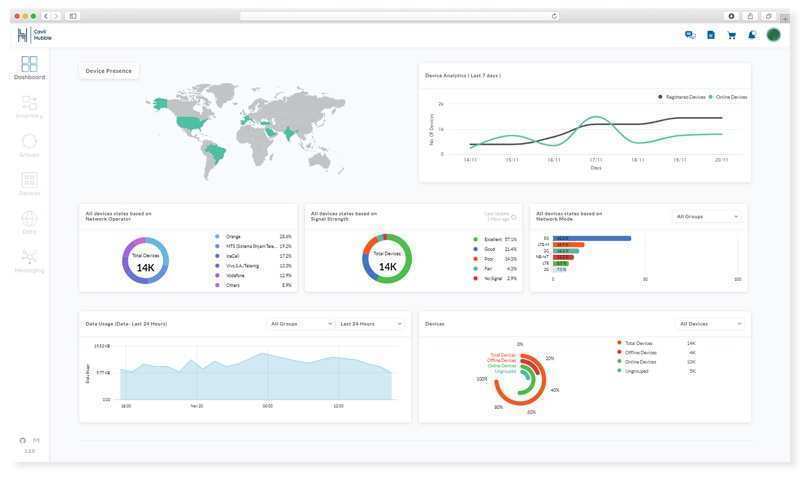Viewport: 800px width, 482px height.
Task: Open browser downloads button
Action: pos(731,16)
